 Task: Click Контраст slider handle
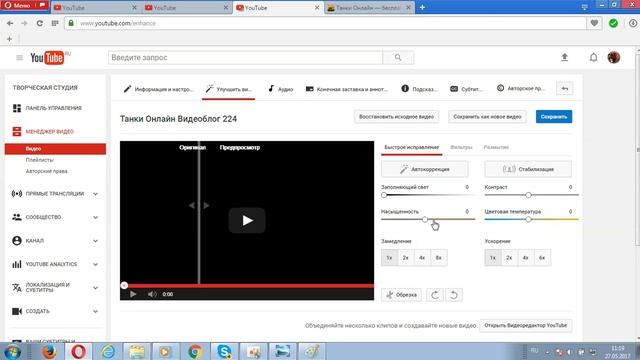point(528,195)
